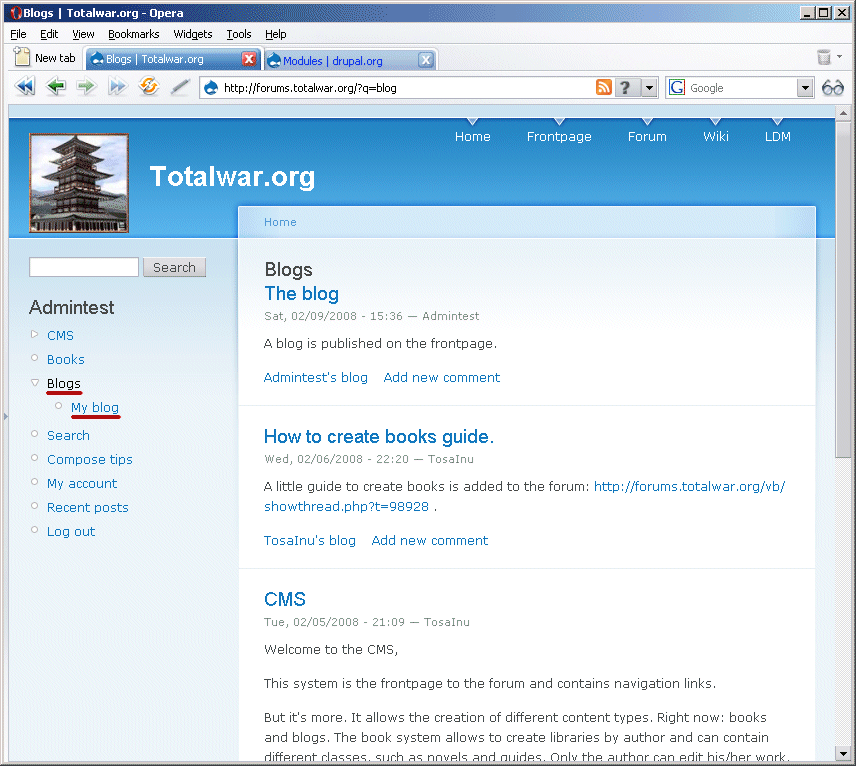Viewport: 856px width, 766px height.
Task: Open the Bookmarks menu
Action: click(x=134, y=34)
